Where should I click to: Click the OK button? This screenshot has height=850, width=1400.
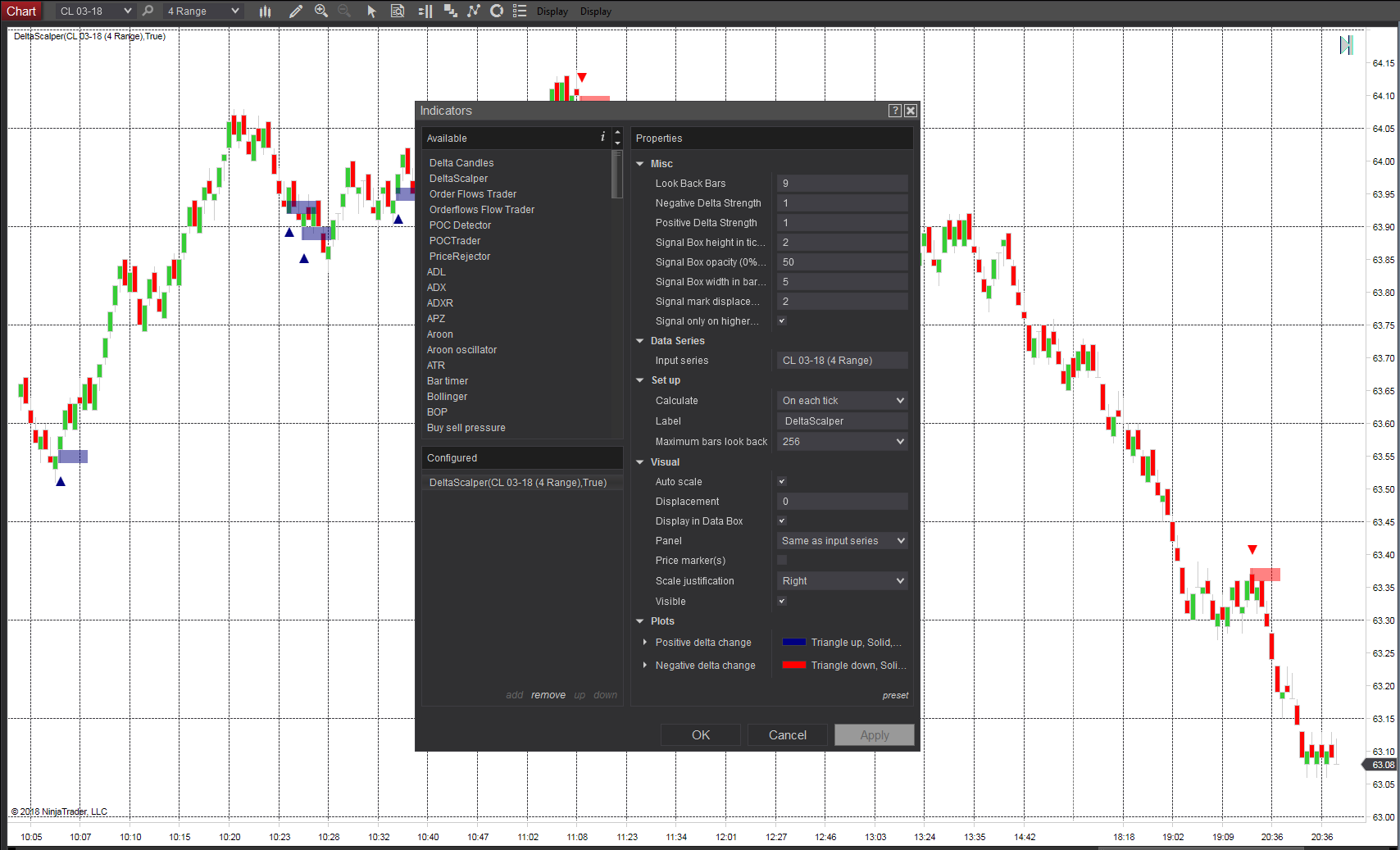(x=701, y=735)
